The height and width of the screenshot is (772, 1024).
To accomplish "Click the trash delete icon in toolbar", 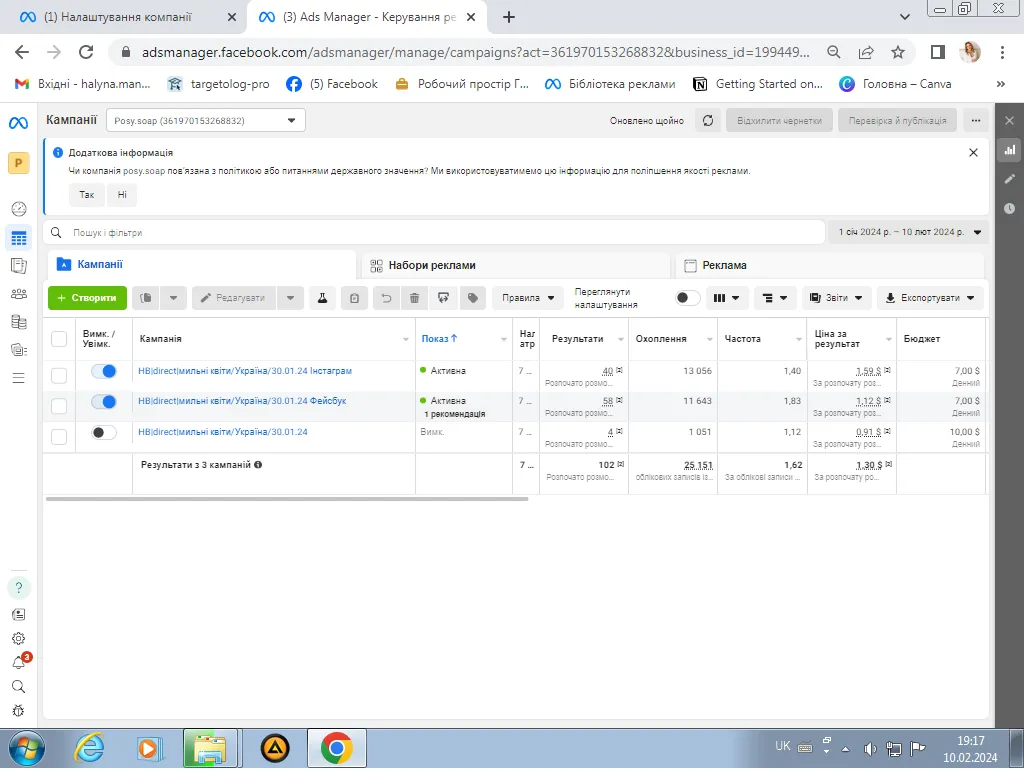I will pos(414,298).
